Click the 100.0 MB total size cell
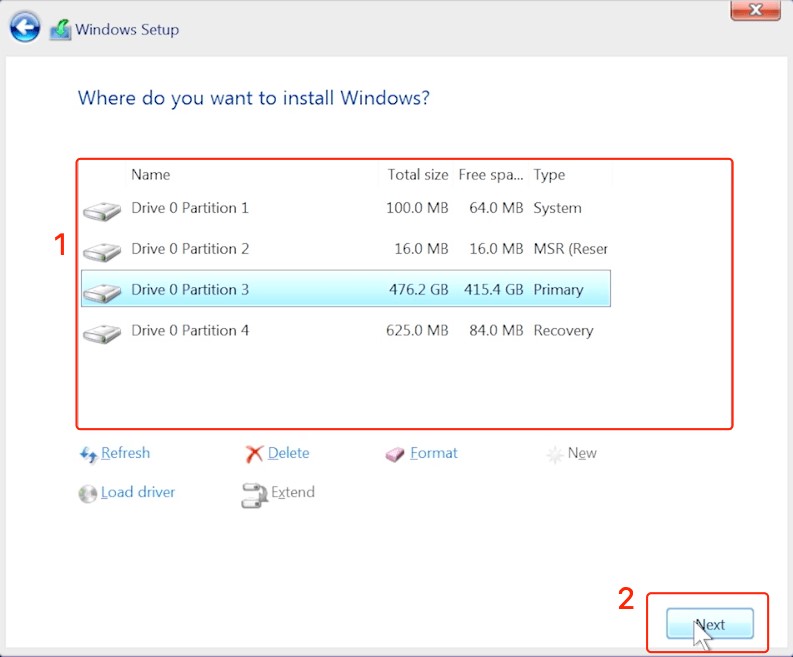 (417, 208)
